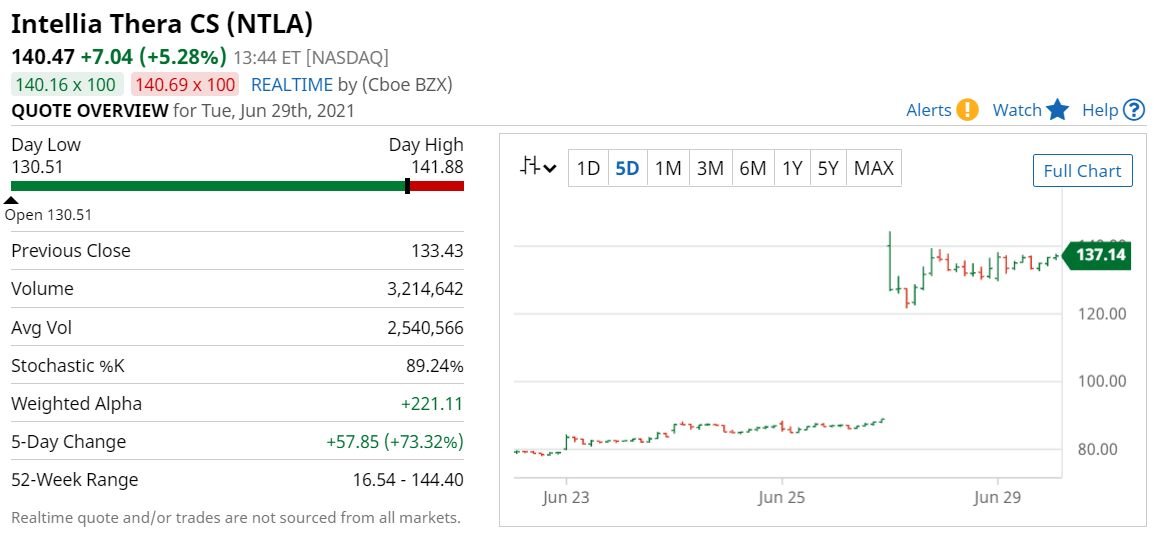The image size is (1154, 537).
Task: Select the 1D chart range tab
Action: (588, 168)
